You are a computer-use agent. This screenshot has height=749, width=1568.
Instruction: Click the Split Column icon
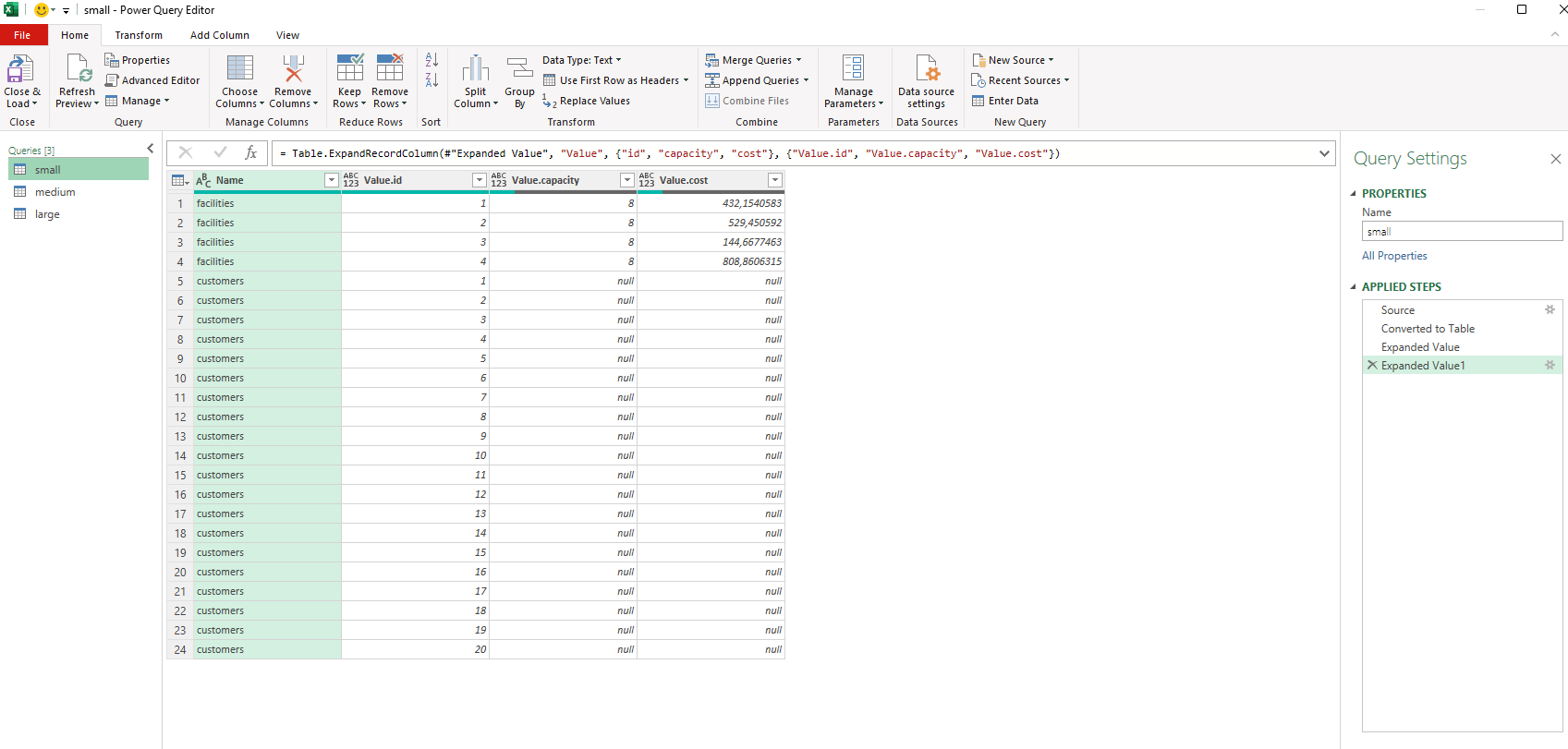click(476, 68)
